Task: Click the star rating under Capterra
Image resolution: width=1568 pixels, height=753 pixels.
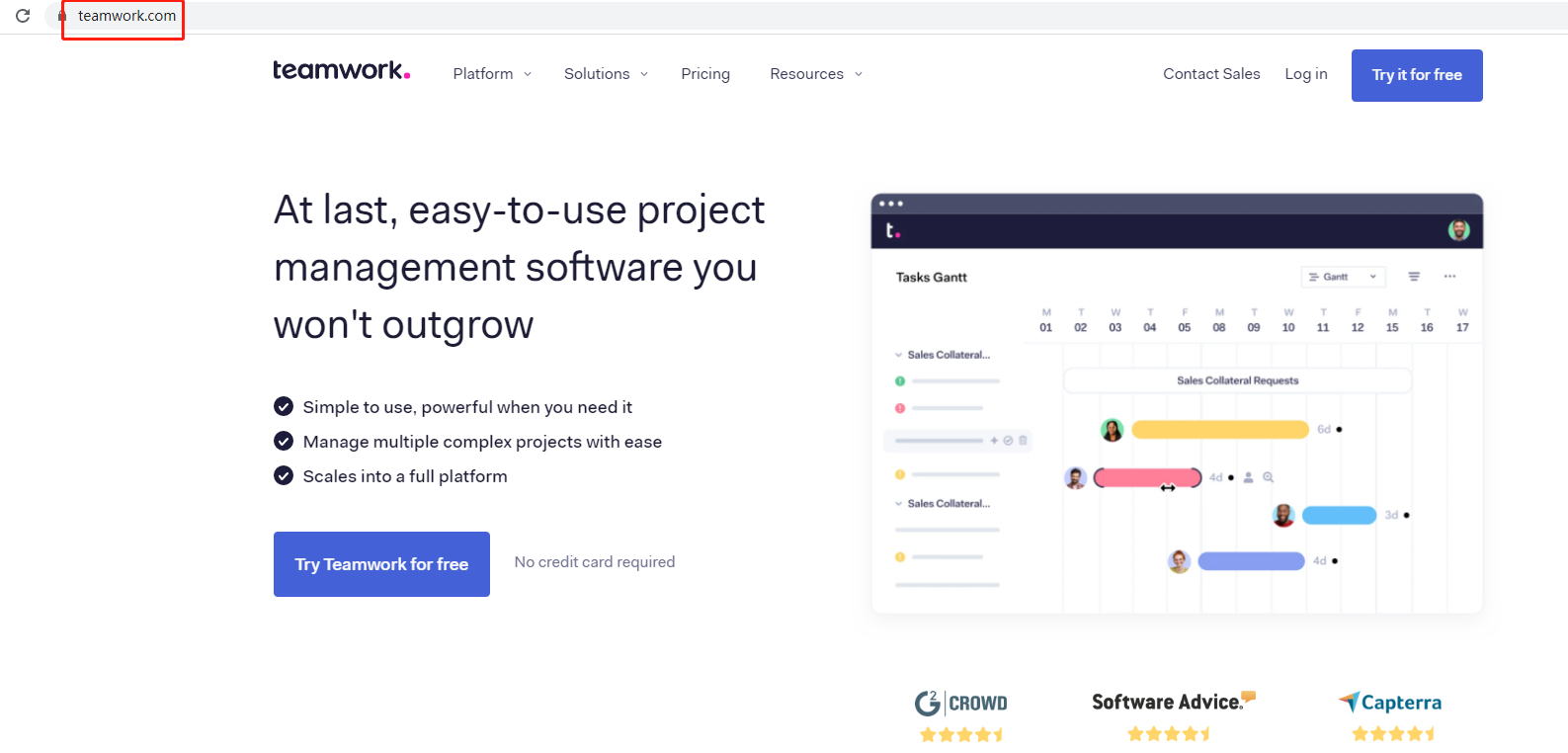Action: click(1393, 734)
